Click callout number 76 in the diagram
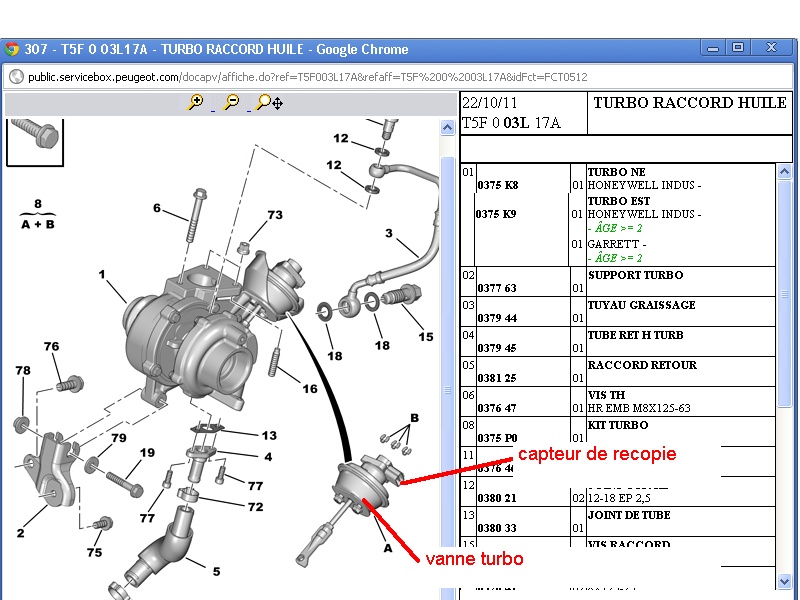The height and width of the screenshot is (600, 800). 52,346
